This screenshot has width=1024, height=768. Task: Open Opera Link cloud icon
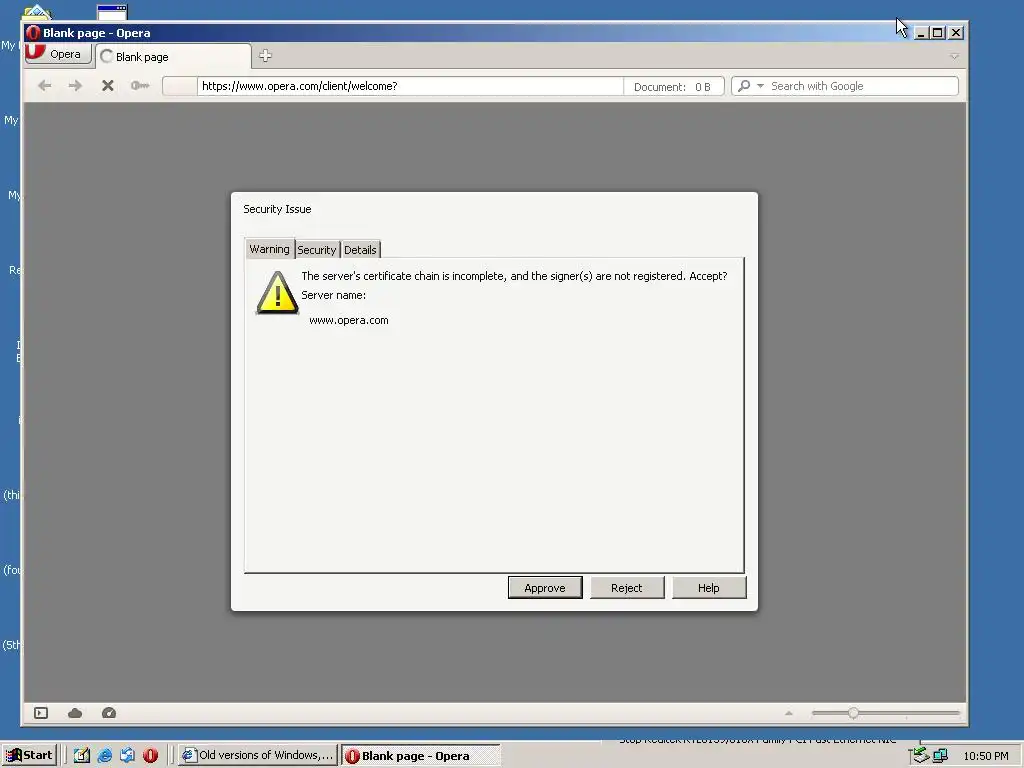[75, 713]
